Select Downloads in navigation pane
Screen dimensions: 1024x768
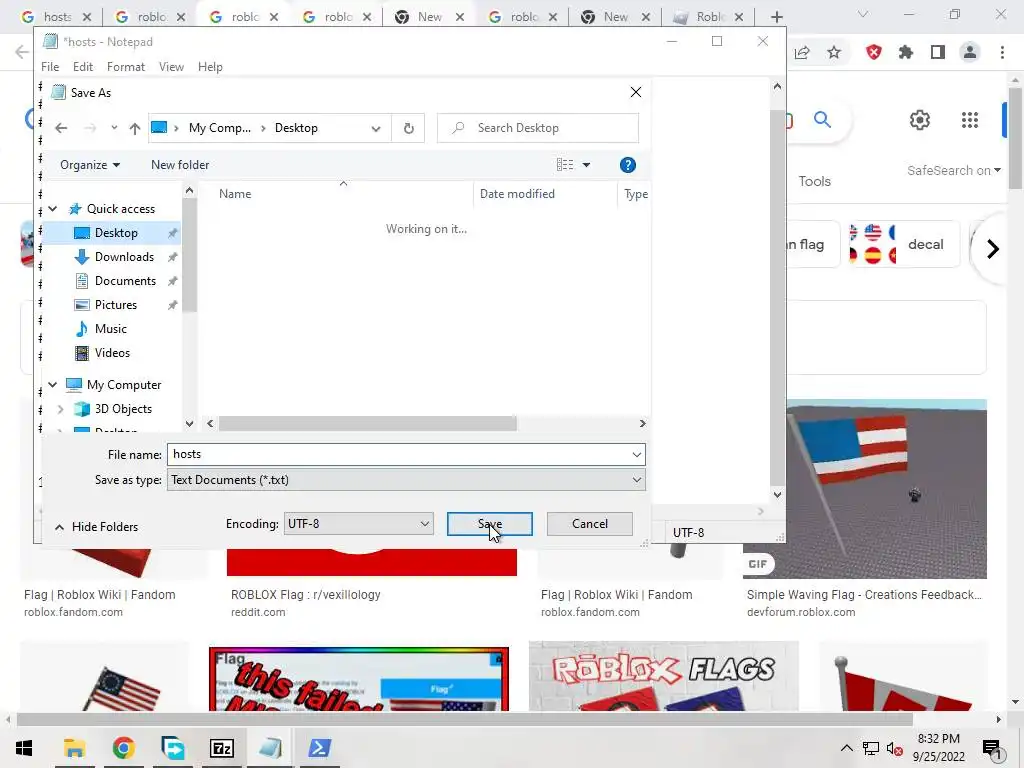pos(124,257)
